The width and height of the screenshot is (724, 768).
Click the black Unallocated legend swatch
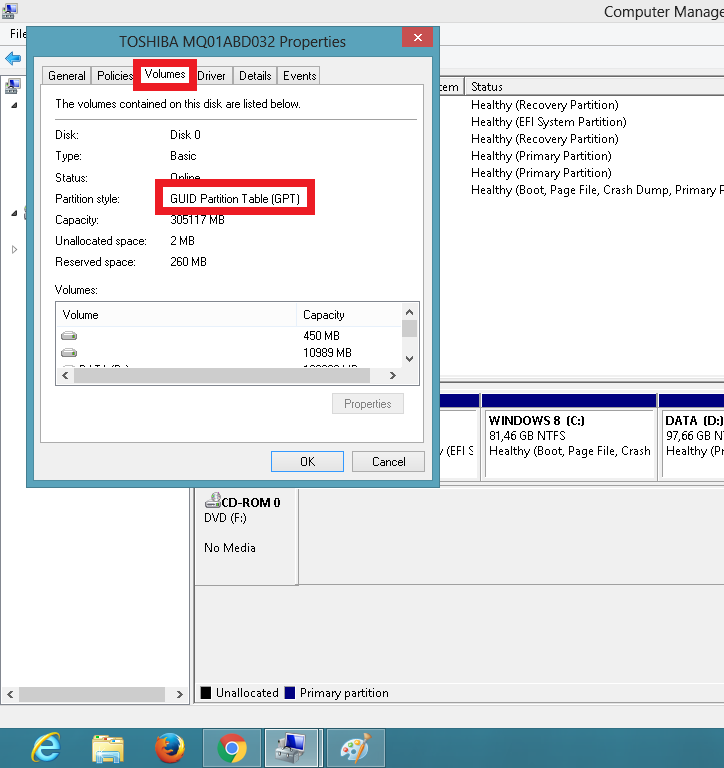206,693
